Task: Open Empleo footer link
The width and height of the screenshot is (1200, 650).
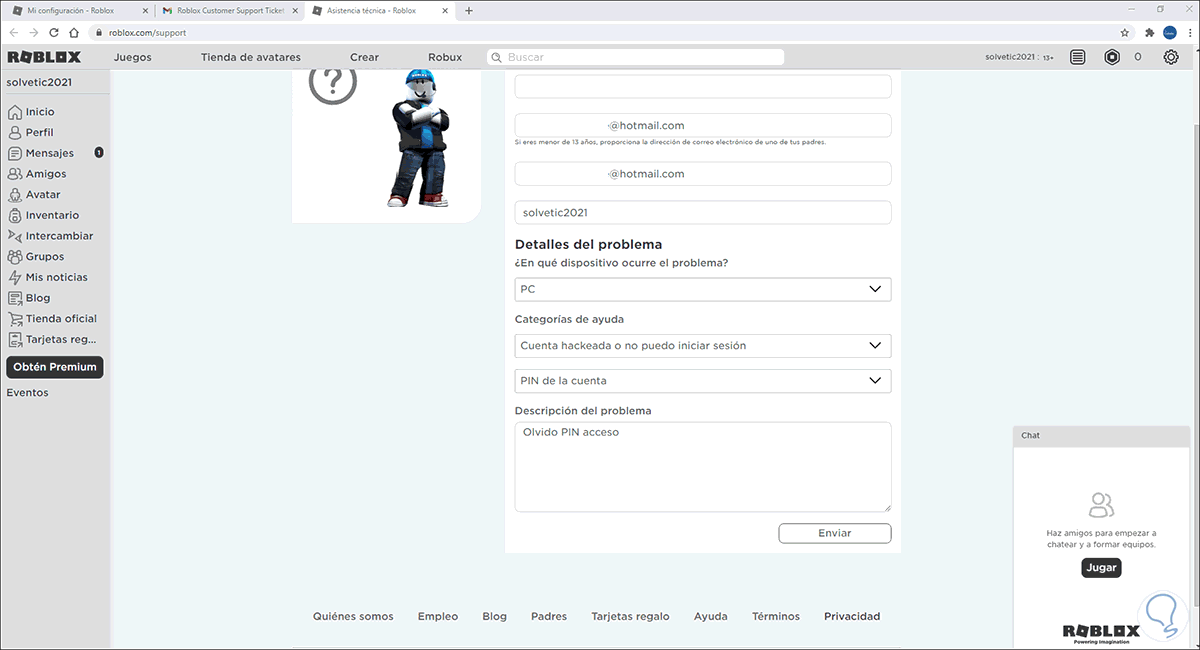Action: 438,617
